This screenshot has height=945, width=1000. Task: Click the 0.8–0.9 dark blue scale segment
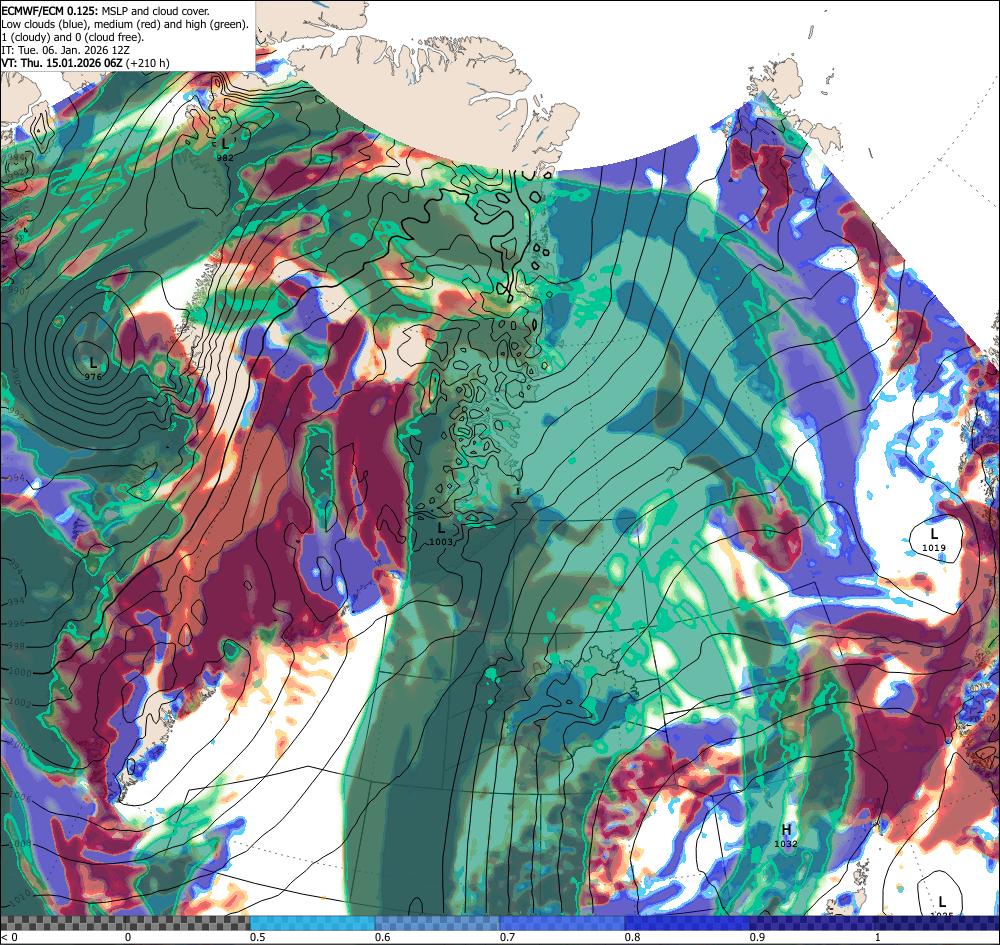(688, 923)
